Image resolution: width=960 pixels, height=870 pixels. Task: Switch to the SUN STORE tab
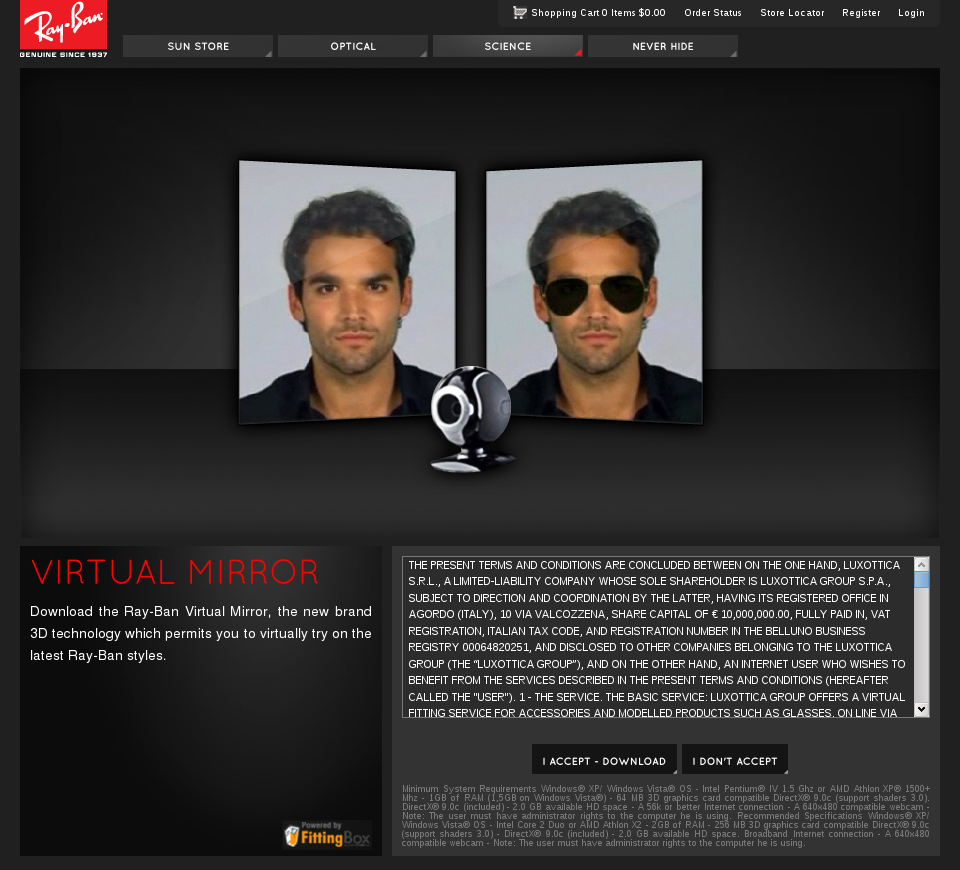(197, 46)
